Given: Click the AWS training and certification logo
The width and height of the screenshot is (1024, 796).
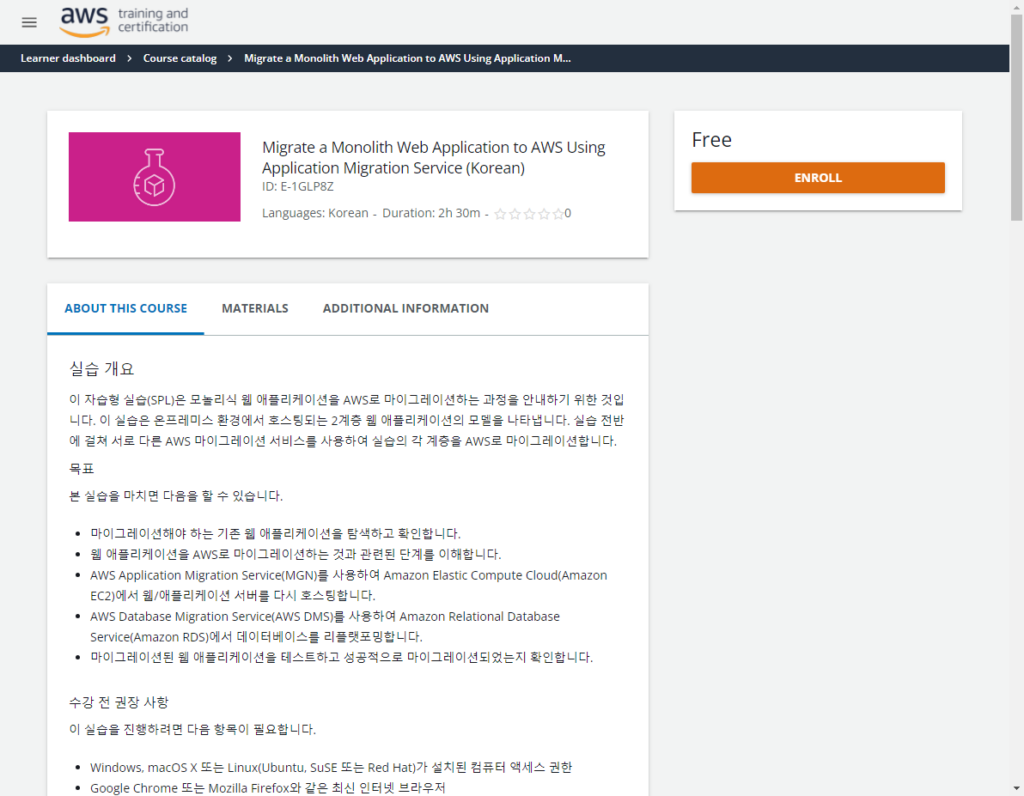Looking at the screenshot, I should click(124, 22).
